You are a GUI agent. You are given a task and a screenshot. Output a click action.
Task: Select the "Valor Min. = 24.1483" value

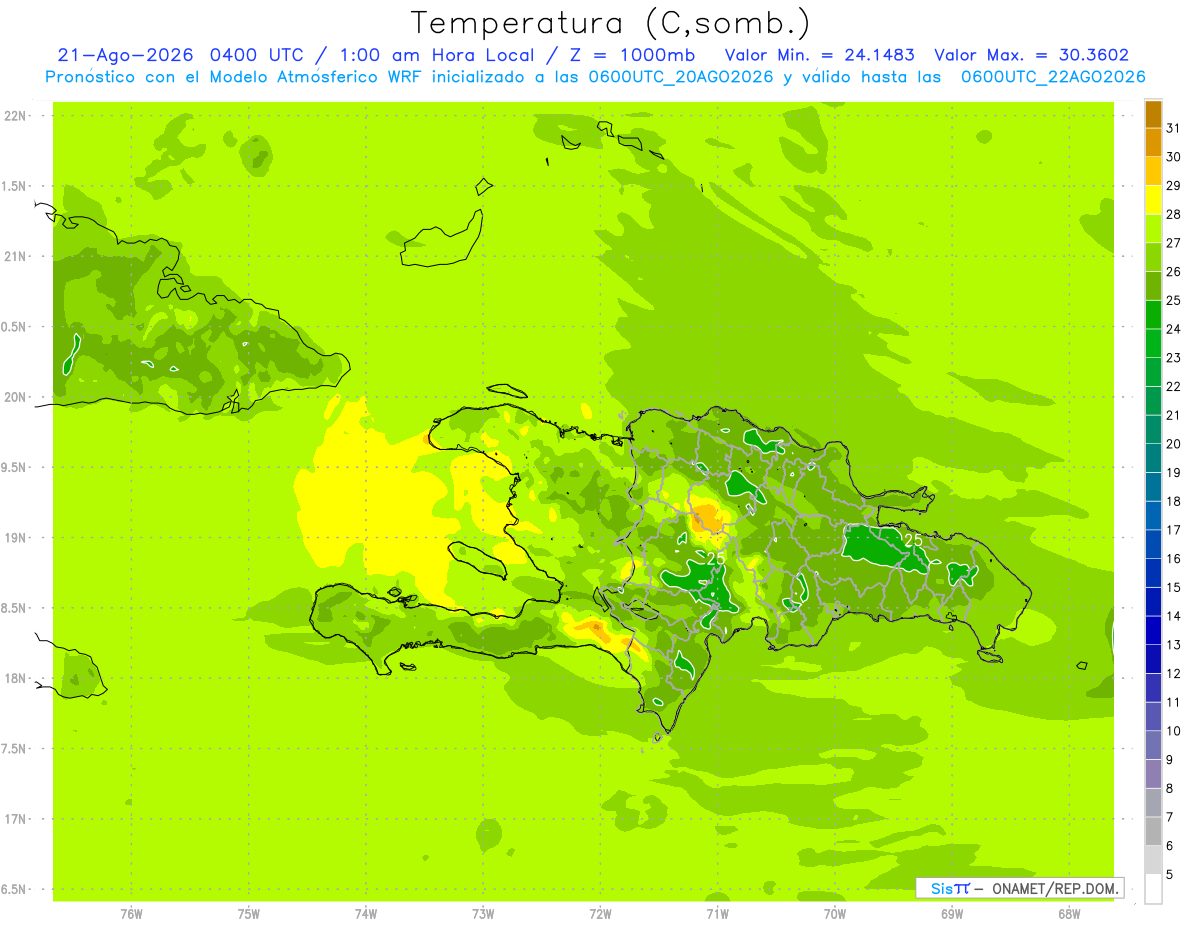click(820, 55)
